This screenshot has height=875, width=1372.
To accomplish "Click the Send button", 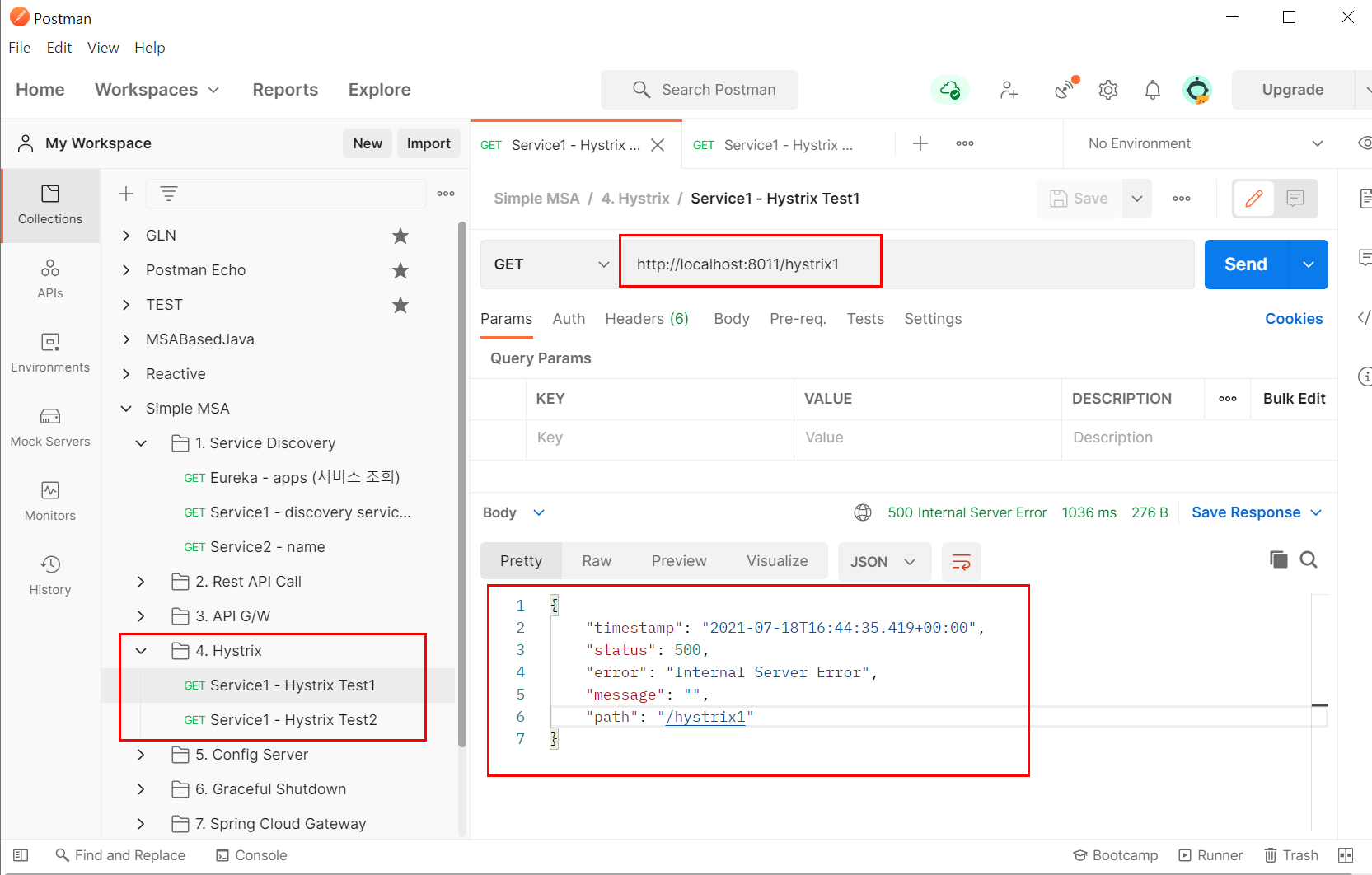I will pos(1246,264).
